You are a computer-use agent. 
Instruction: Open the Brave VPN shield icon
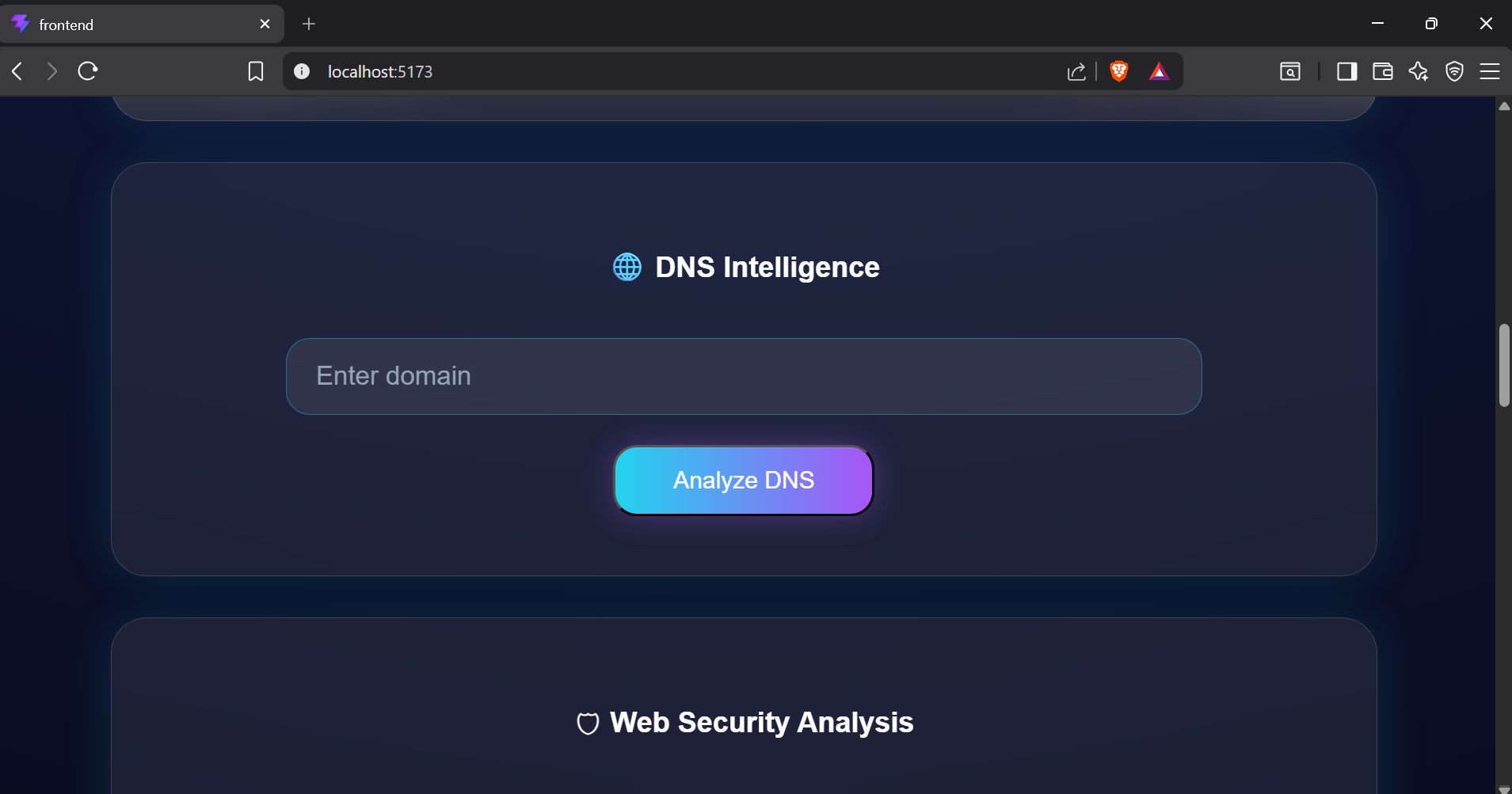point(1454,71)
